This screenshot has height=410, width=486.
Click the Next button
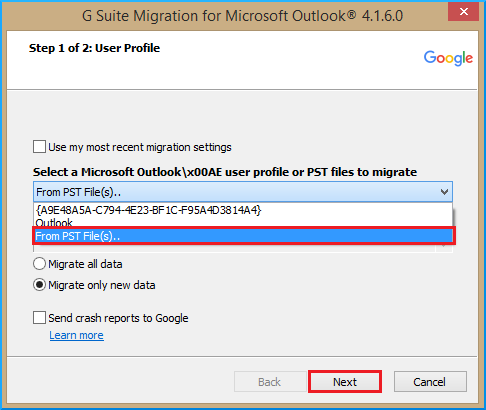[345, 382]
